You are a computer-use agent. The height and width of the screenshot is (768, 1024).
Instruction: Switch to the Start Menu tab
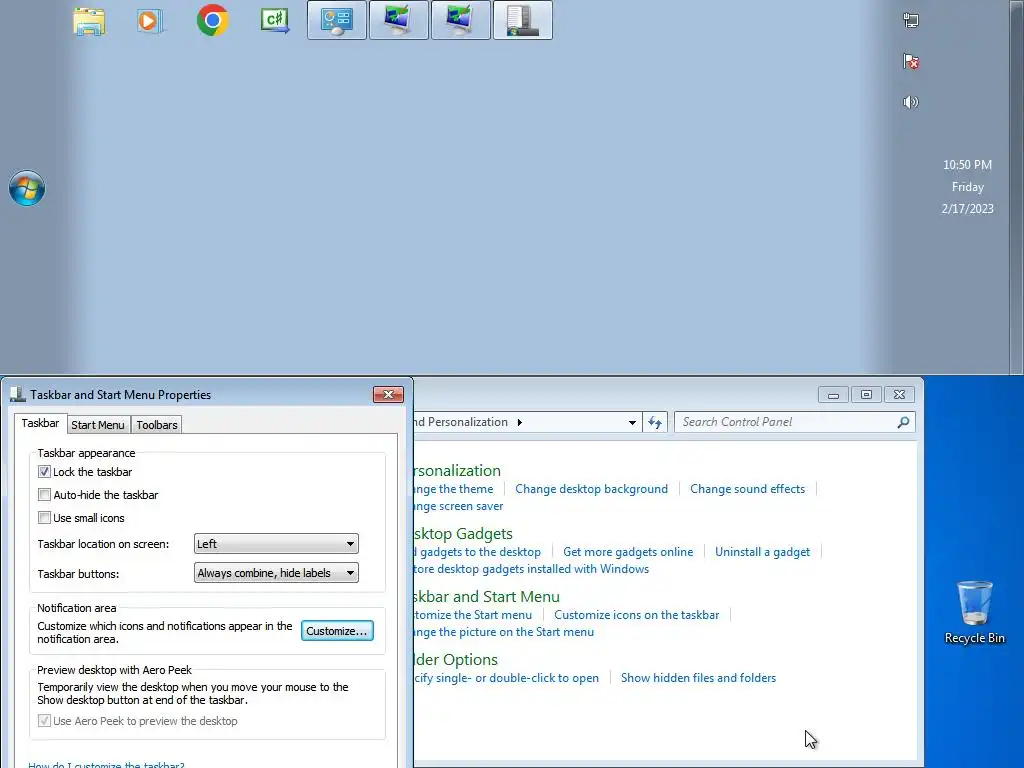98,425
